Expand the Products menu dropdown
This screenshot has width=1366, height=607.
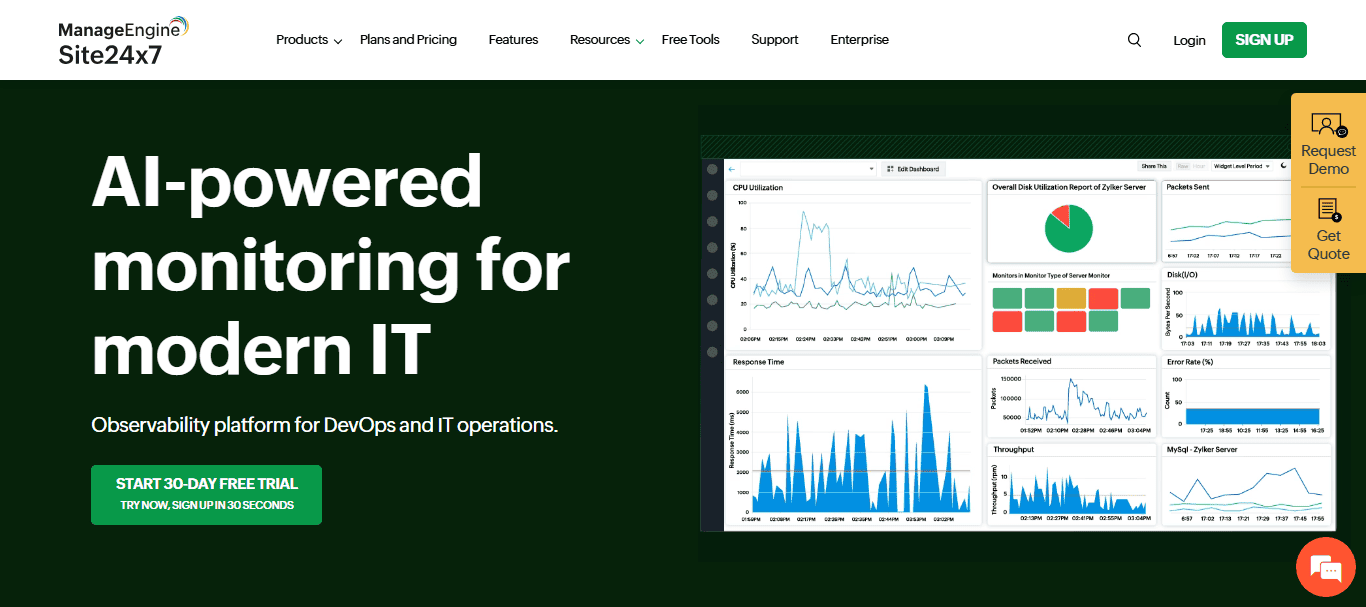tap(309, 40)
